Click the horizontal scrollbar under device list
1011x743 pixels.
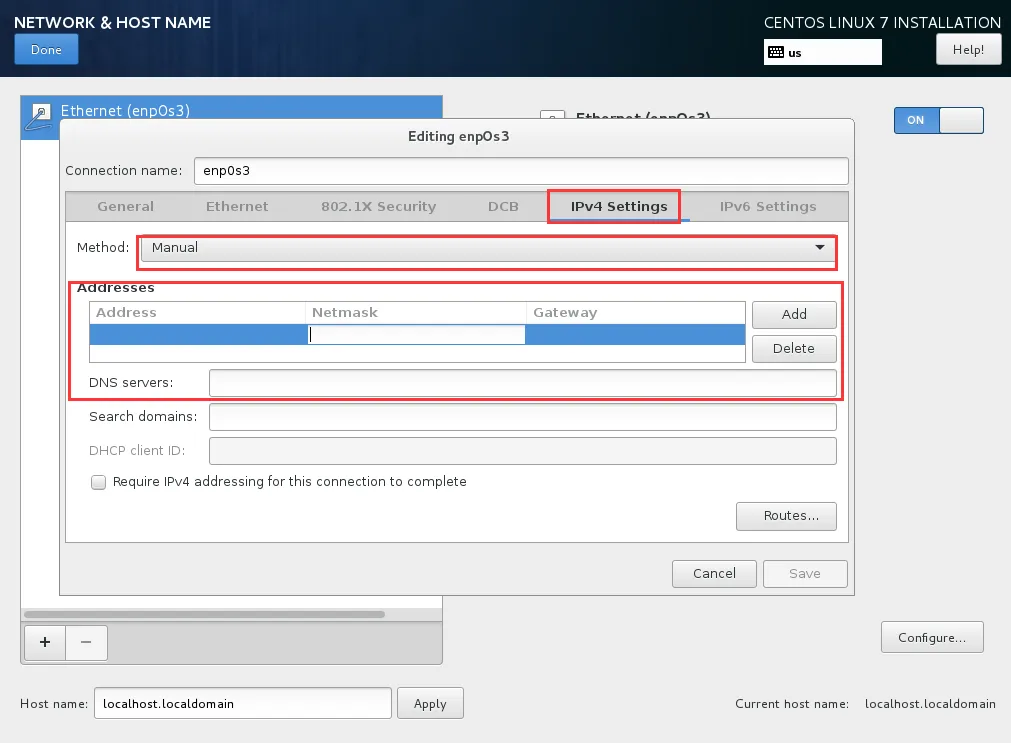[204, 615]
